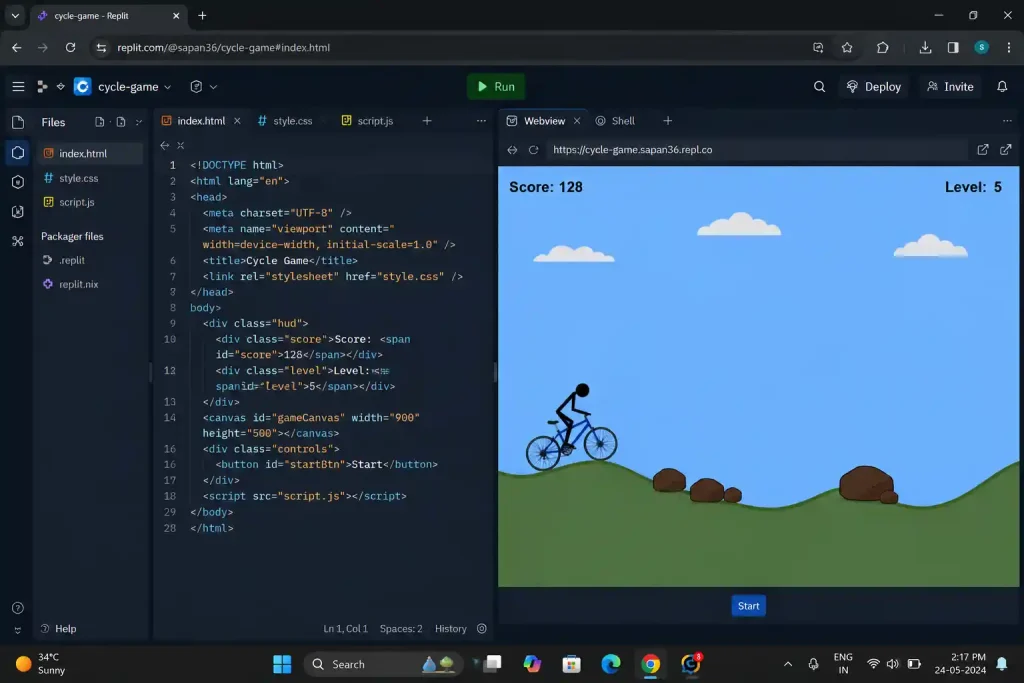Screen dimensions: 1024x683
Task: Add a new tab next to Shell
Action: [667, 121]
